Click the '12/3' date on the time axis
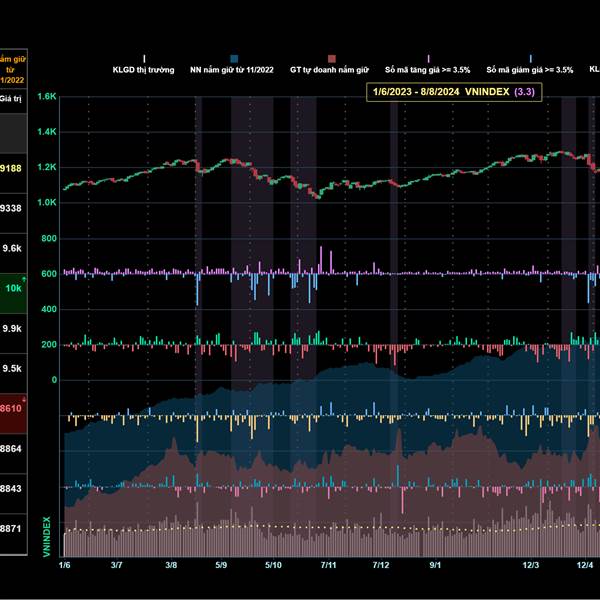Image resolution: width=600 pixels, height=600 pixels. (x=531, y=565)
